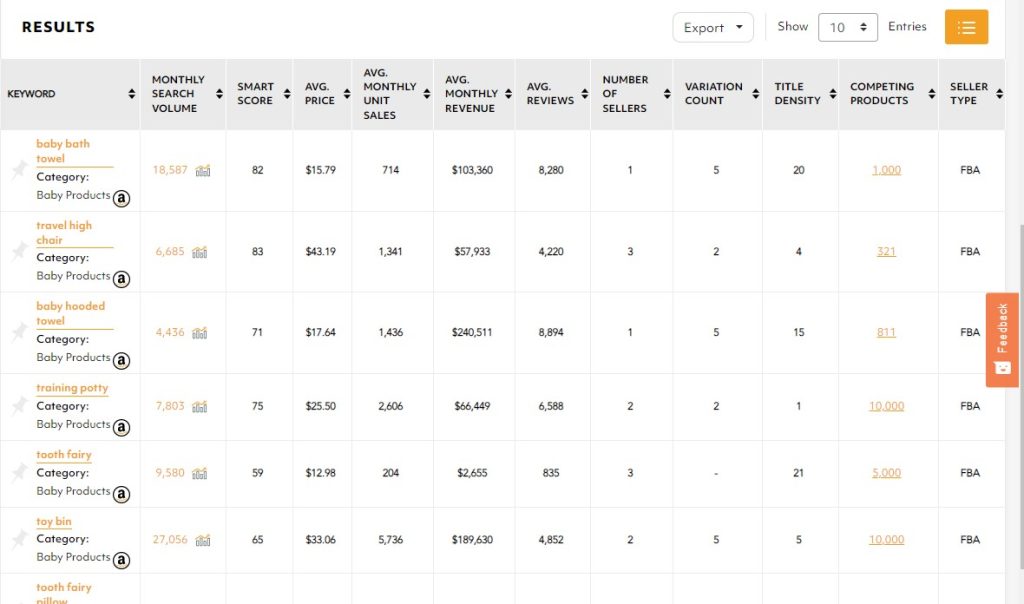This screenshot has height=604, width=1024.
Task: Pin the travel high chair keyword
Action: pos(18,252)
